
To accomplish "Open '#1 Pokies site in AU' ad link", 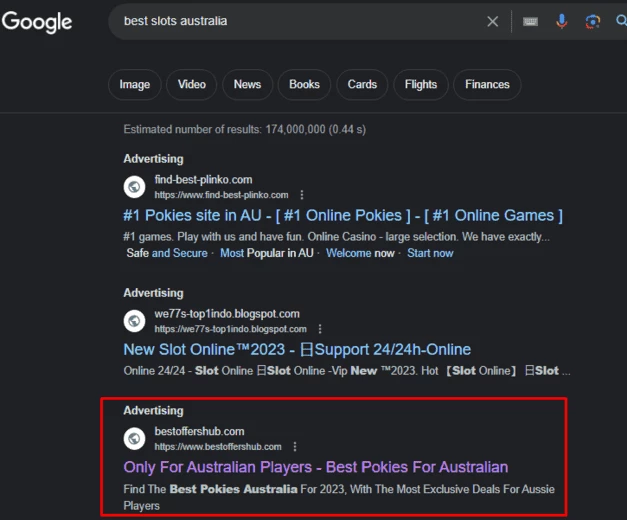I will point(343,216).
